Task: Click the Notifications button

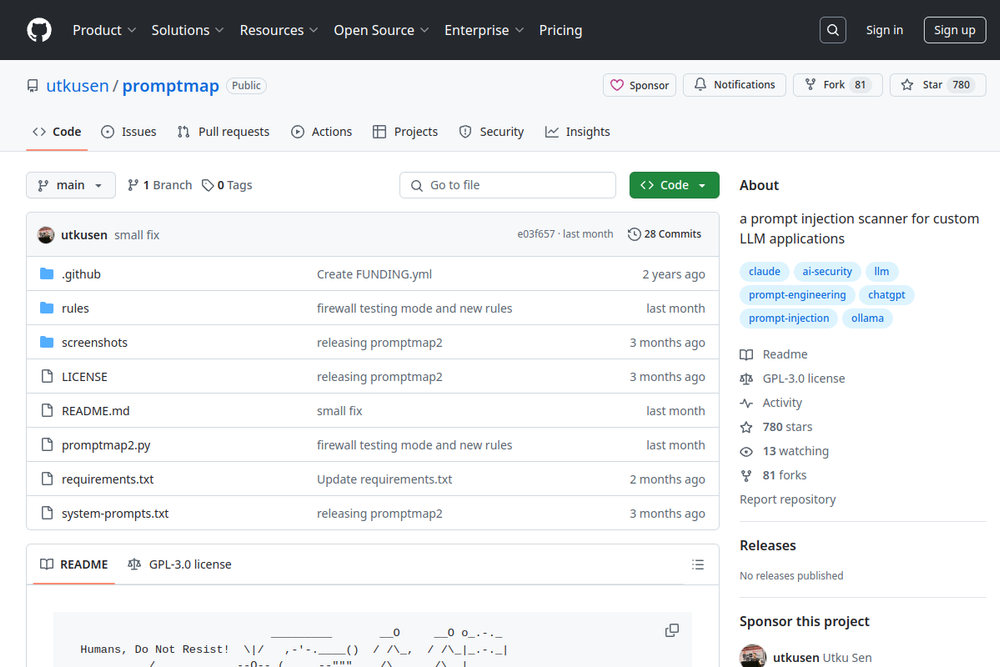Action: coord(735,85)
